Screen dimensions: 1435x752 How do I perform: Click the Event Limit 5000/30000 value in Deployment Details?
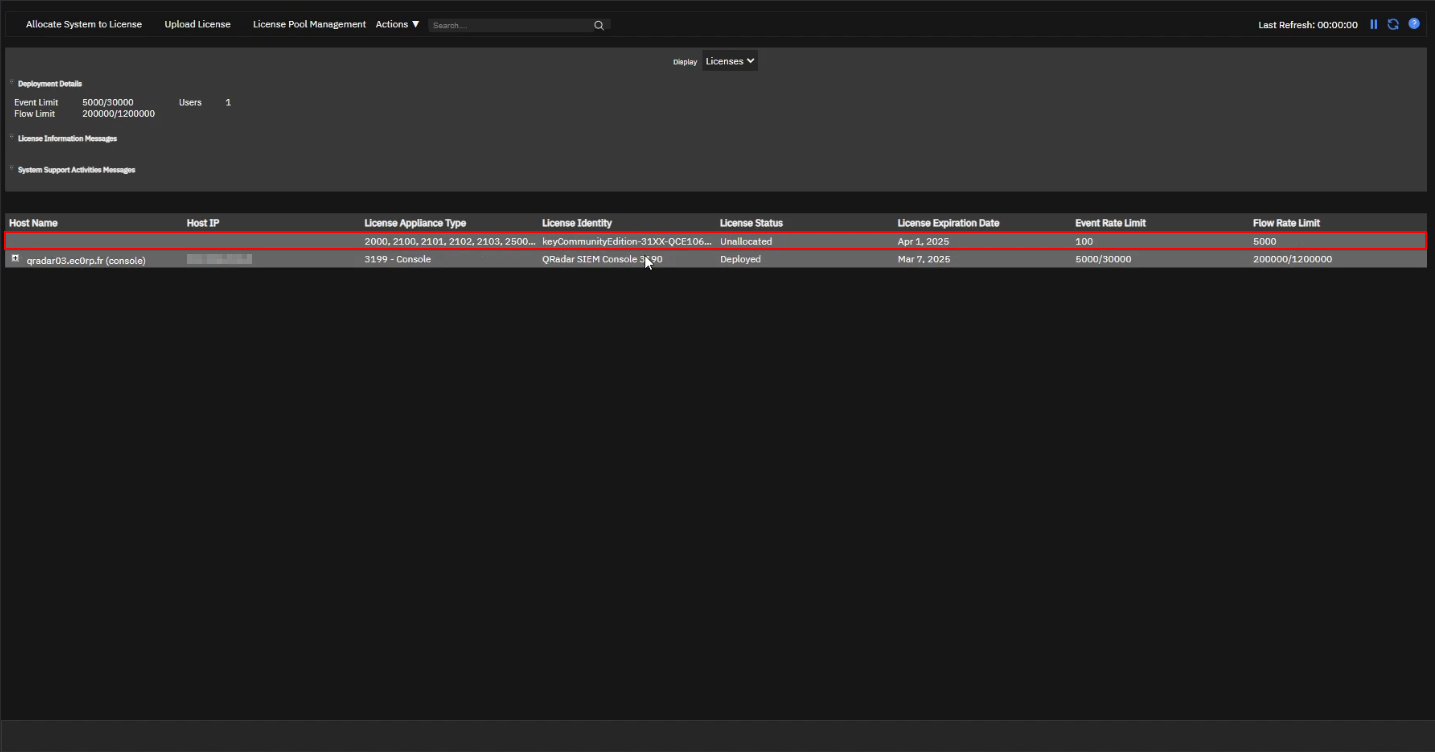coord(108,102)
